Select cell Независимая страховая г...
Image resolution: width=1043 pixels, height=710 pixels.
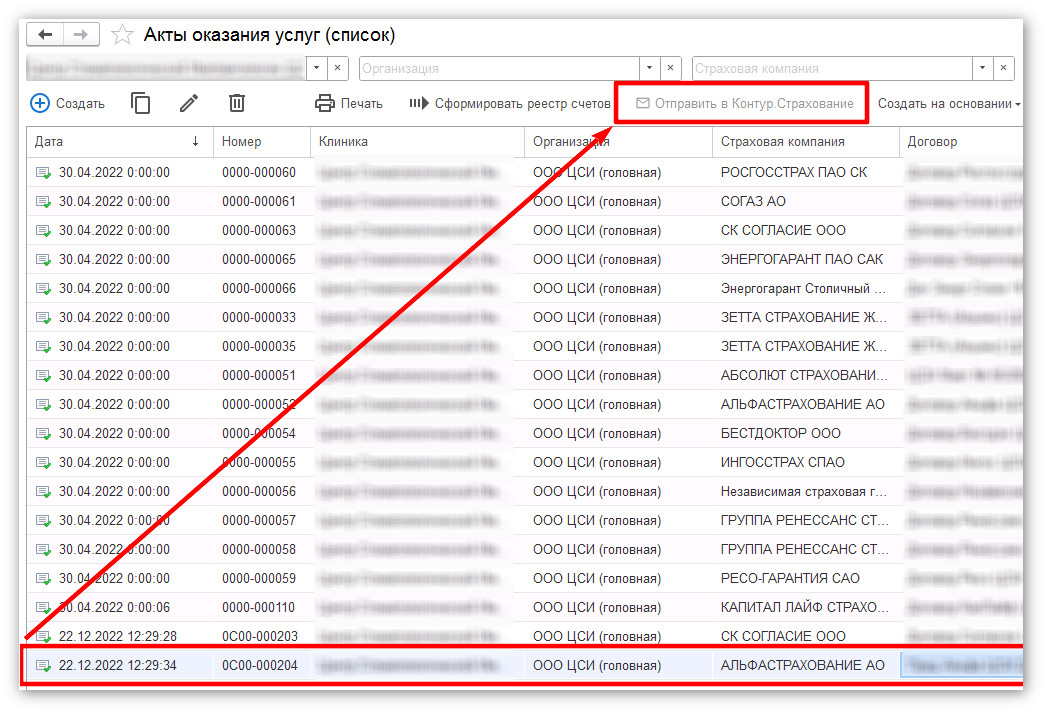pyautogui.click(x=804, y=491)
